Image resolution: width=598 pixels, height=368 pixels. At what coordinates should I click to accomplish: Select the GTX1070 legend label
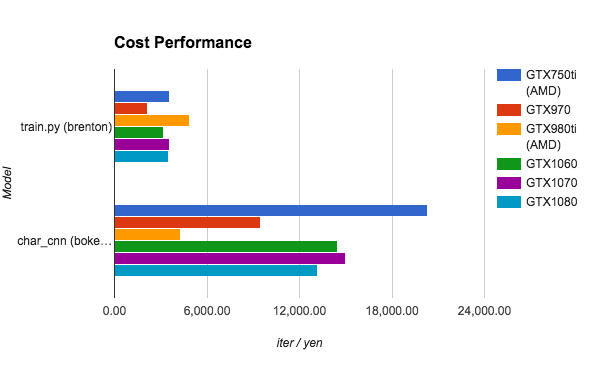coord(551,183)
